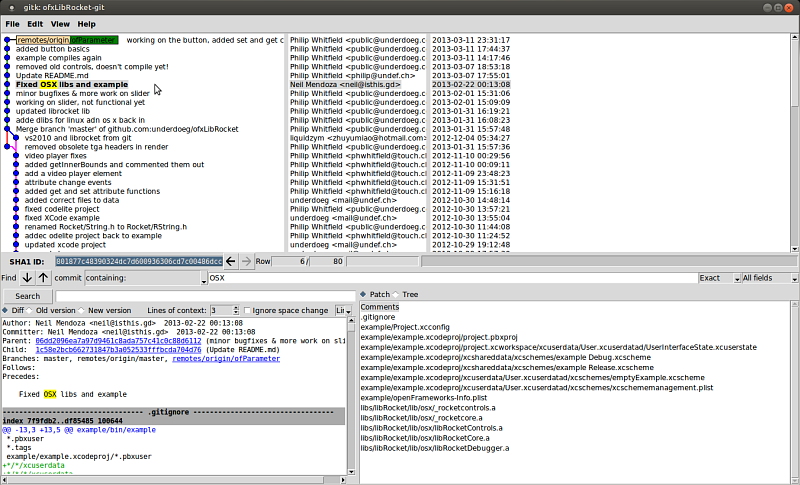Click the ofParameter green branch tag
The image size is (800, 485).
point(94,40)
